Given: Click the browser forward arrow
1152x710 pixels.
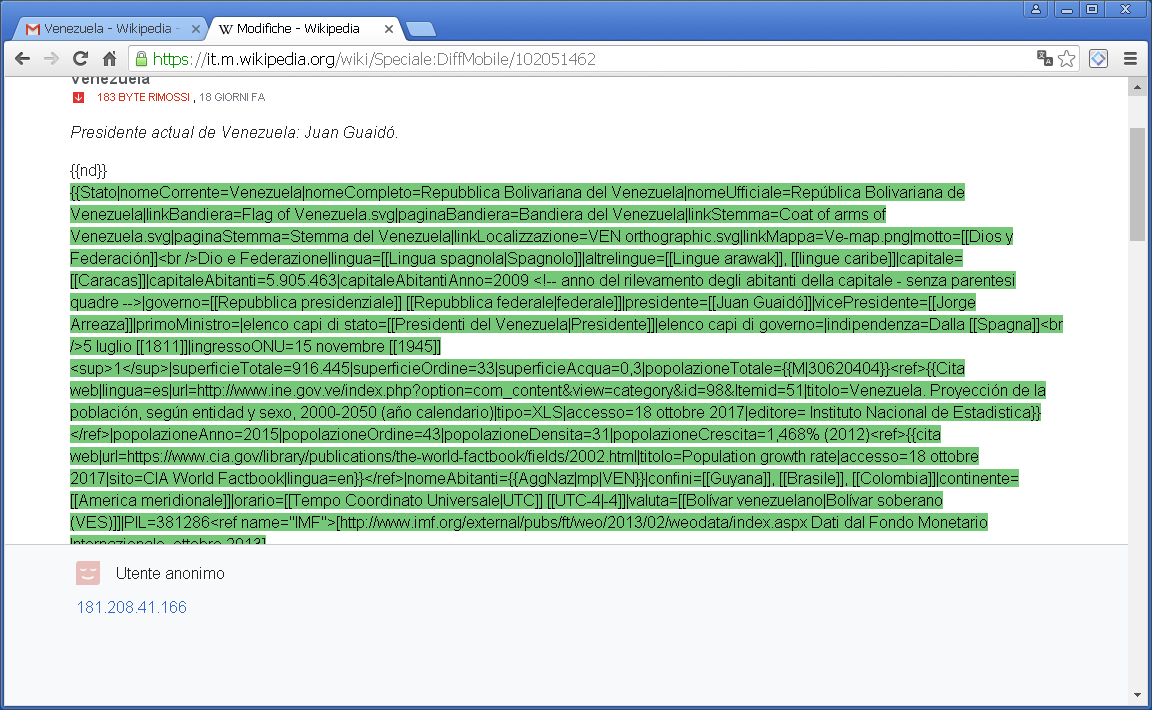Looking at the screenshot, I should 51,59.
